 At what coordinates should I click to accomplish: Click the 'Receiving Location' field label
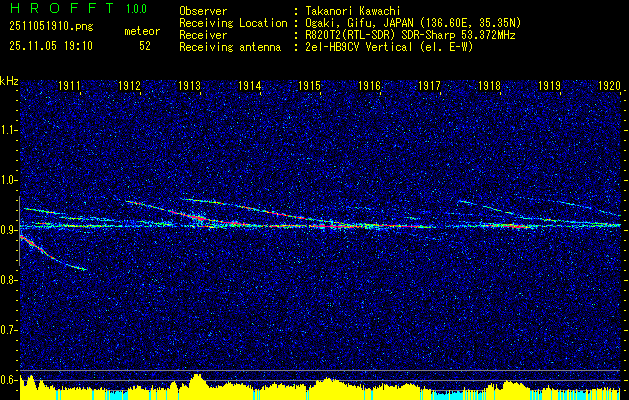pos(233,23)
